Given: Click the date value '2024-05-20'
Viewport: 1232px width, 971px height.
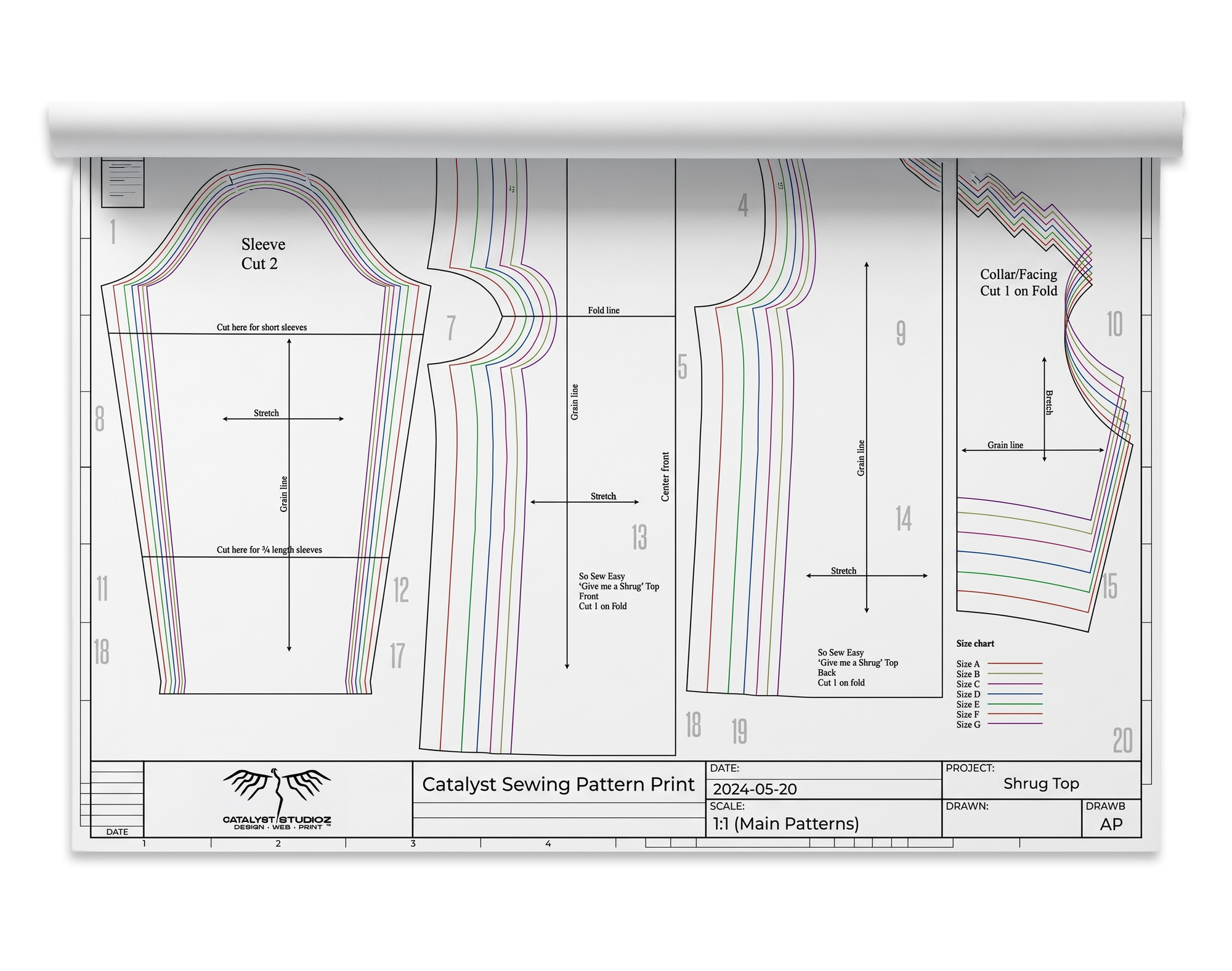Looking at the screenshot, I should [755, 789].
